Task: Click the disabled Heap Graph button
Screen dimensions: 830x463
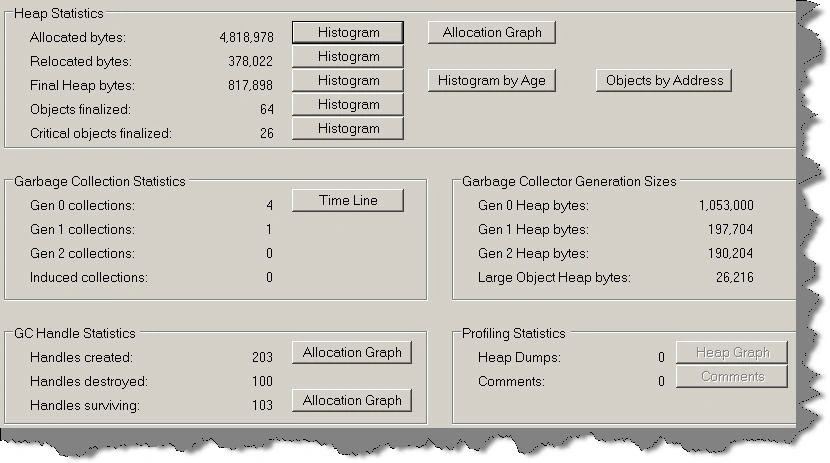Action: tap(732, 352)
